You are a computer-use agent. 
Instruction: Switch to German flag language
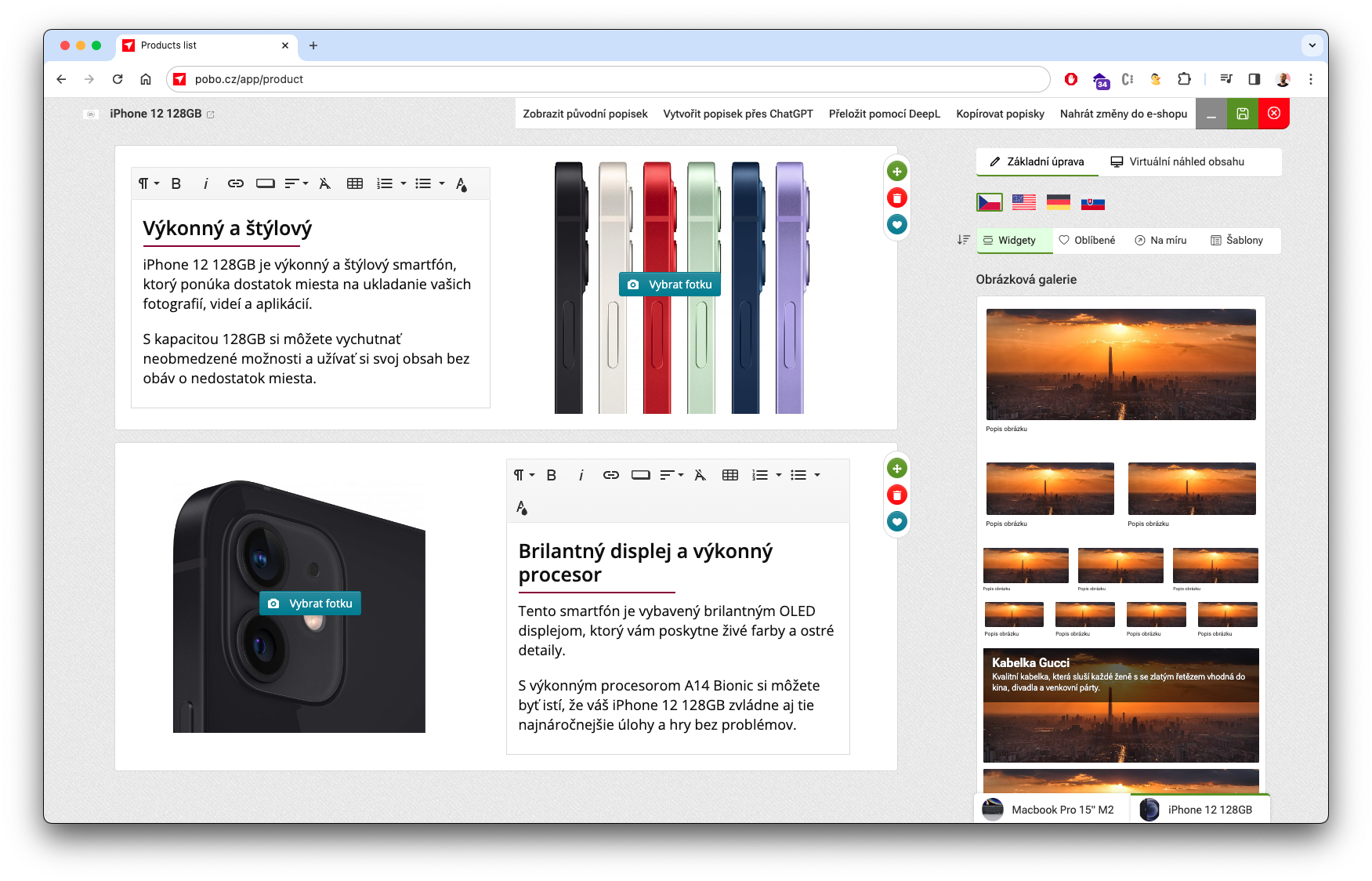coord(1059,202)
